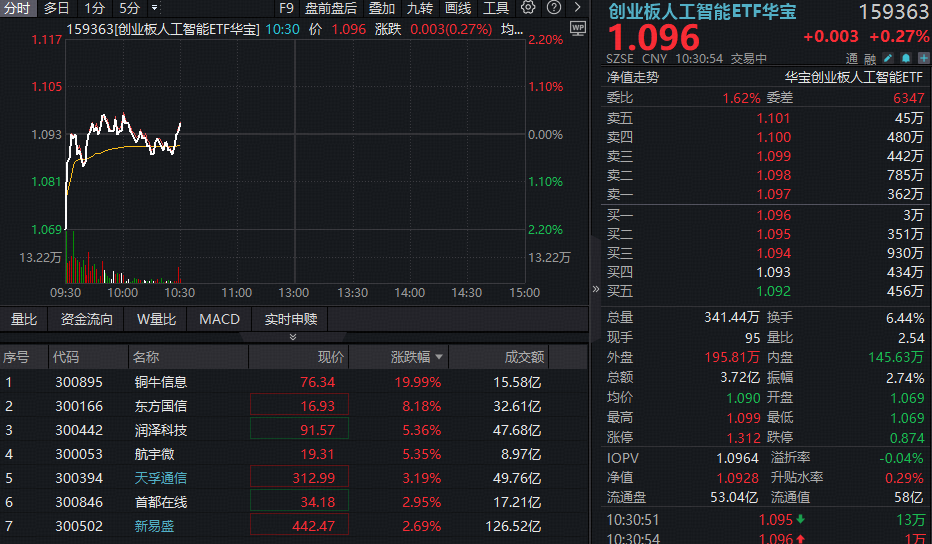932x544 pixels.
Task: Open period dropdown arrow next to 5分
Action: coord(153,8)
